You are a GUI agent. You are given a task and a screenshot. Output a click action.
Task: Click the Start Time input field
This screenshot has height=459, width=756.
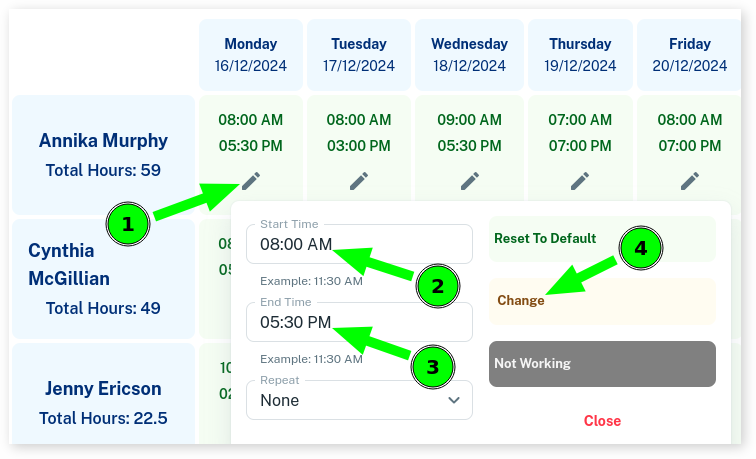point(359,244)
